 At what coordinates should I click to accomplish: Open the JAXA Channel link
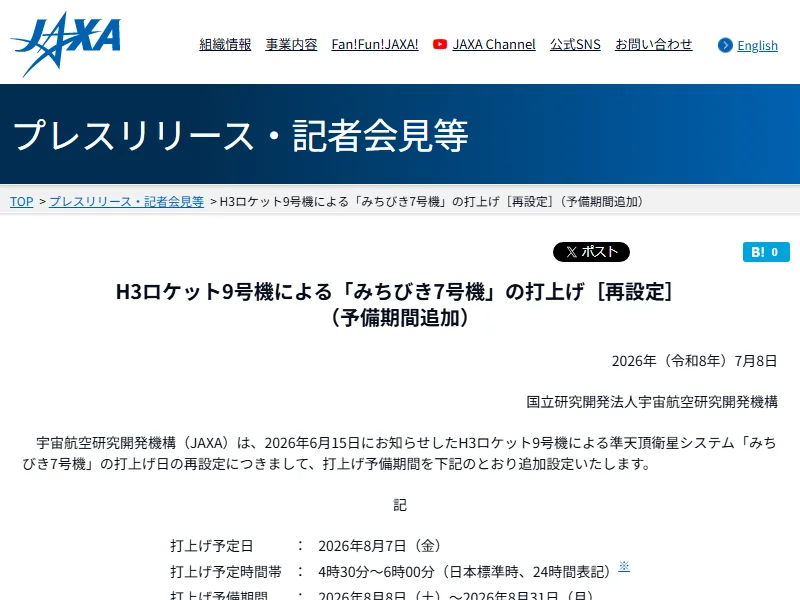(494, 44)
